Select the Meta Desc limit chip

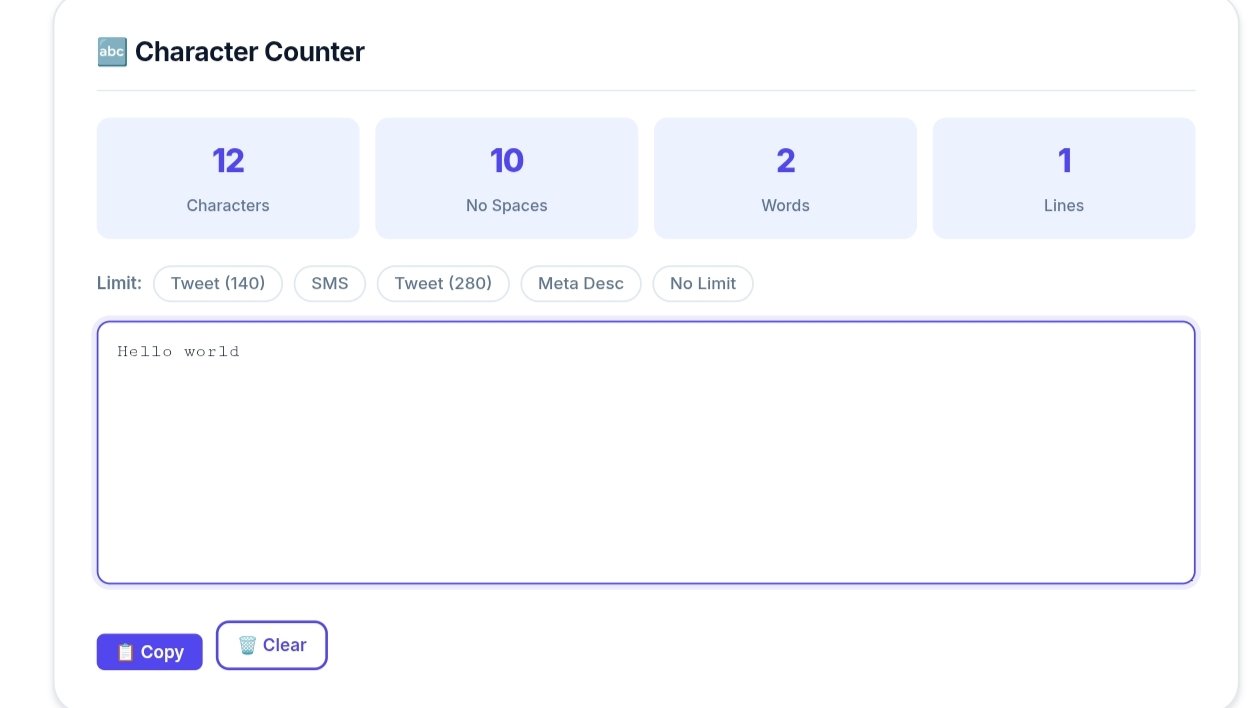click(580, 283)
